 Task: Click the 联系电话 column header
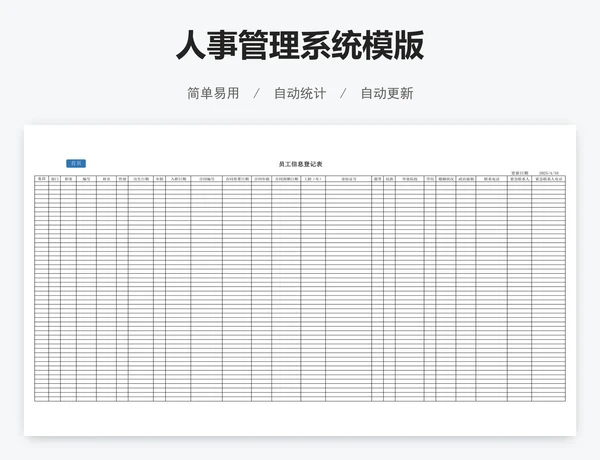tap(492, 179)
